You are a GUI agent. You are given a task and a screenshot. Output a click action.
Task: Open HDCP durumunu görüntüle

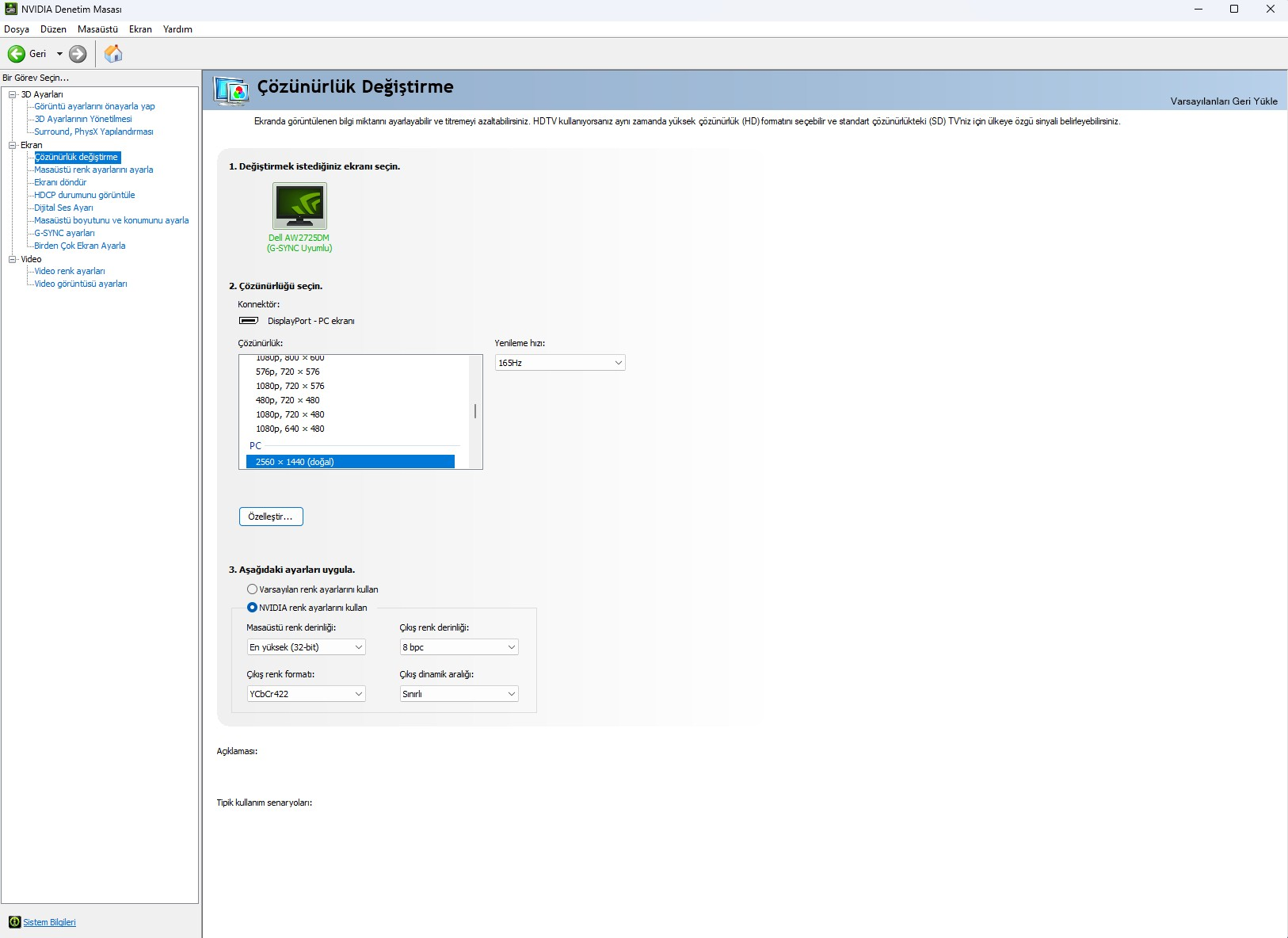point(84,195)
